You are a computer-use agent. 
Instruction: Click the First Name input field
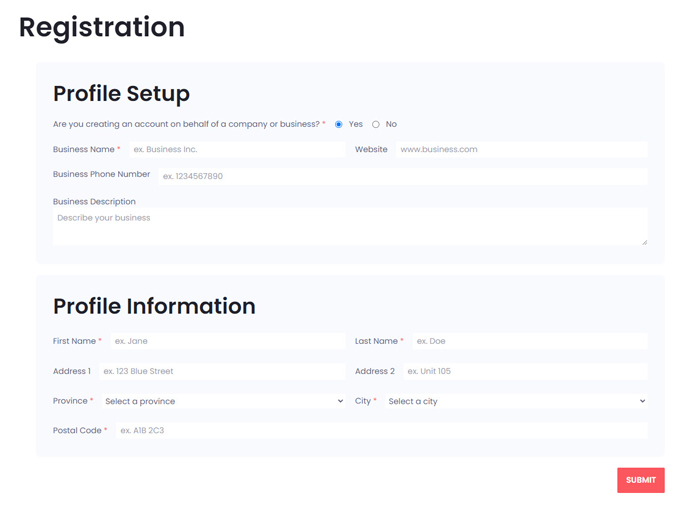(228, 341)
